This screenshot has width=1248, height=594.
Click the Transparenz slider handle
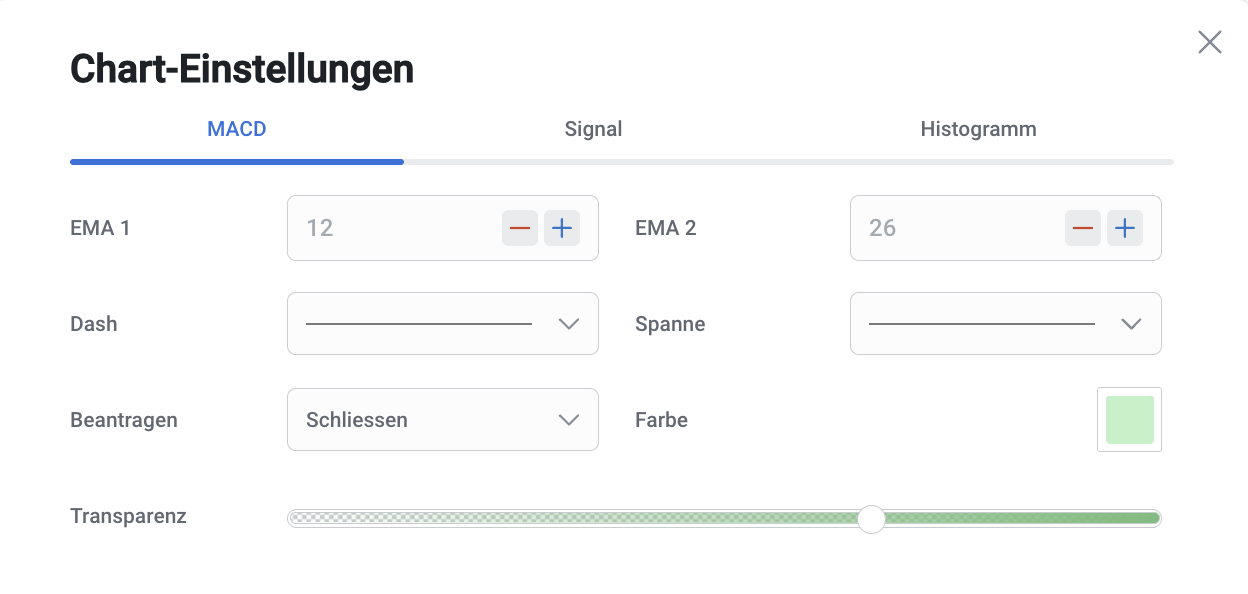[872, 519]
